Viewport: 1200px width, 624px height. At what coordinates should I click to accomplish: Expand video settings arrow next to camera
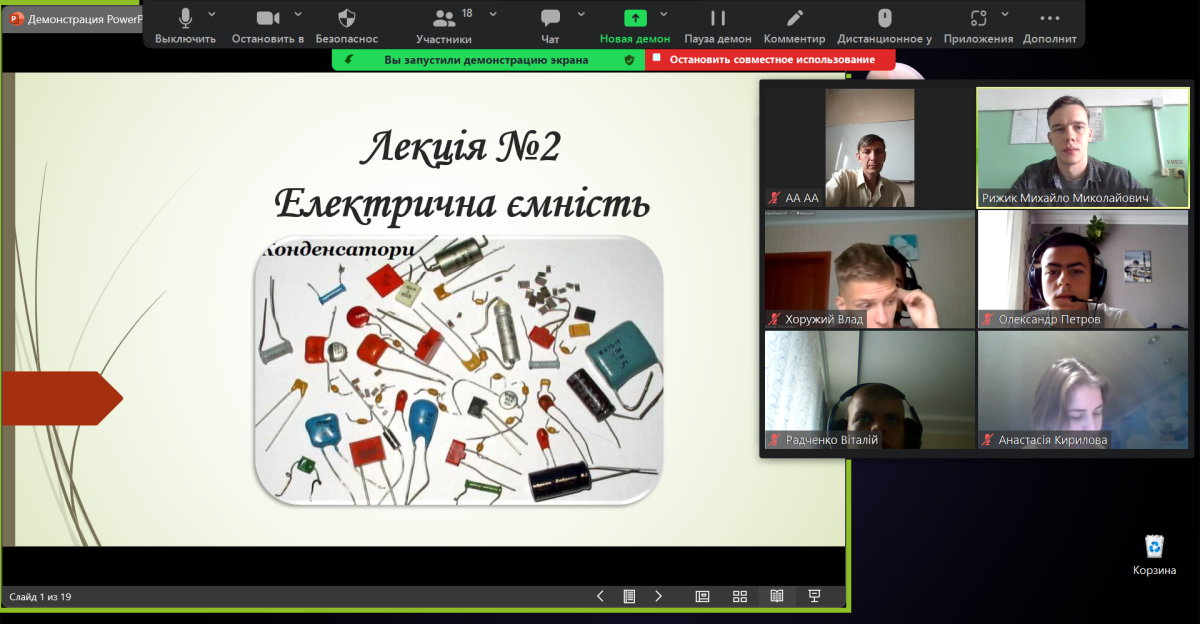(298, 14)
